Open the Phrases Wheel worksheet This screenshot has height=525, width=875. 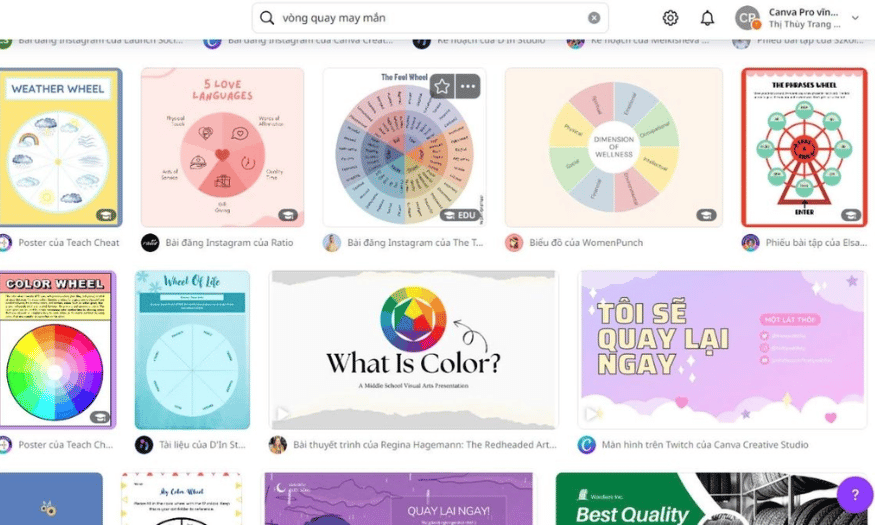point(804,147)
